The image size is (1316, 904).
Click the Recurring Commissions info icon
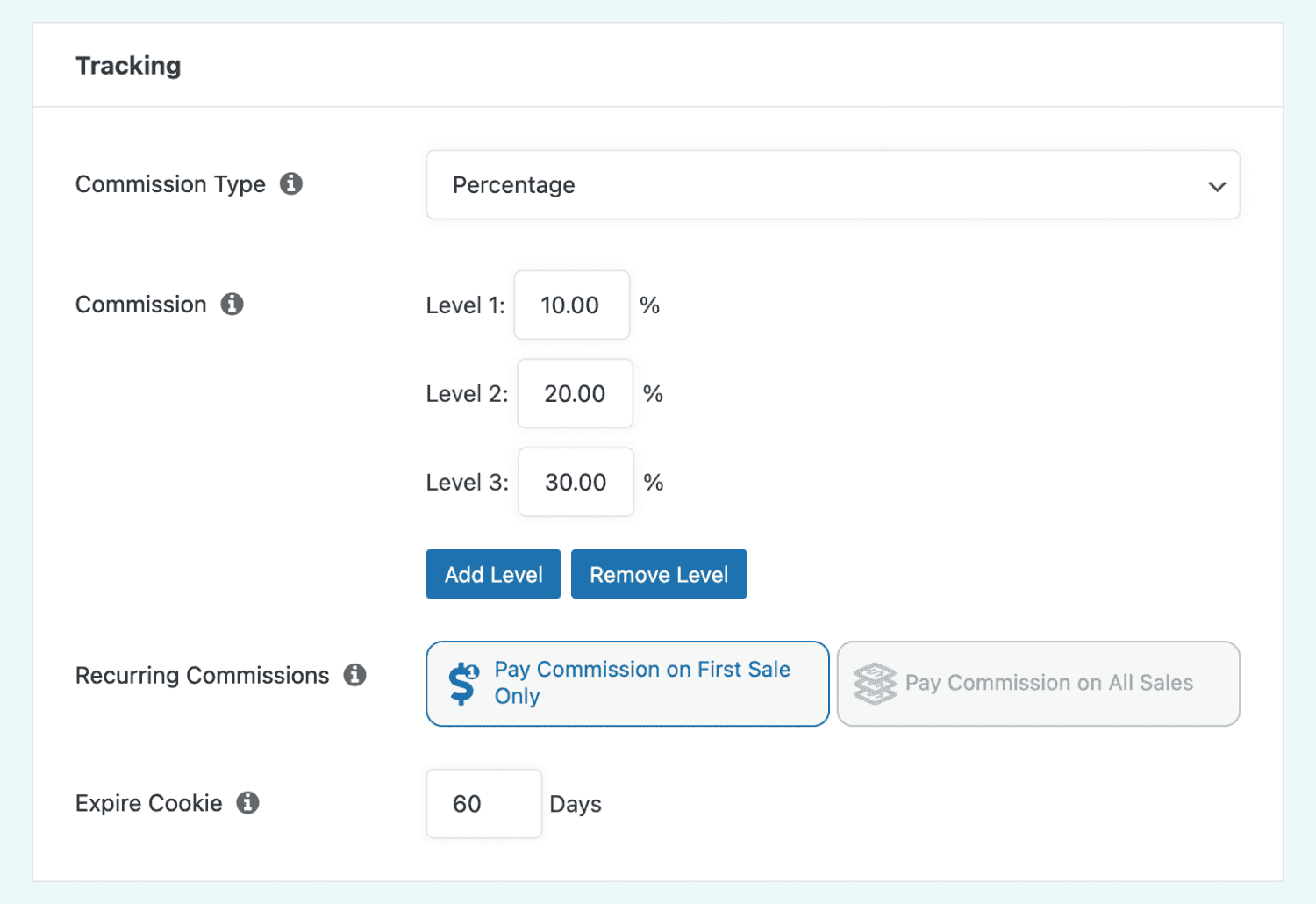[x=355, y=675]
